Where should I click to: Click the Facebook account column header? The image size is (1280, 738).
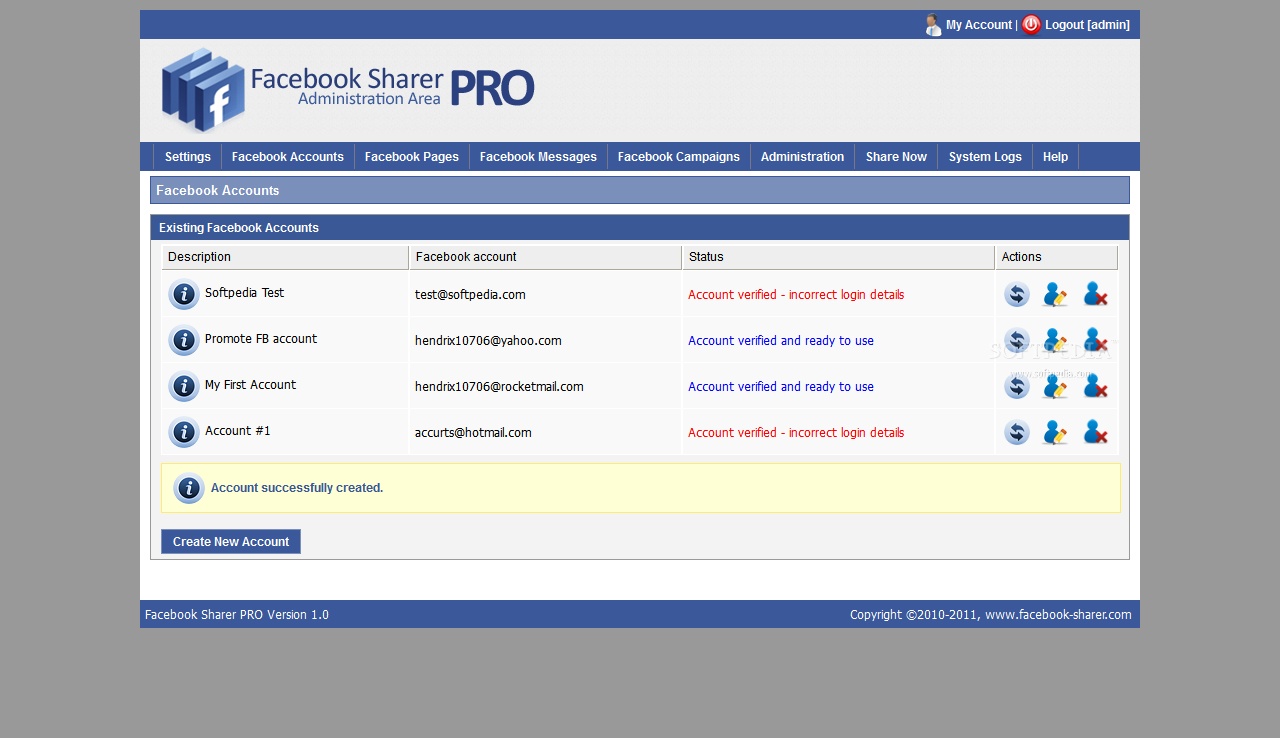click(546, 257)
